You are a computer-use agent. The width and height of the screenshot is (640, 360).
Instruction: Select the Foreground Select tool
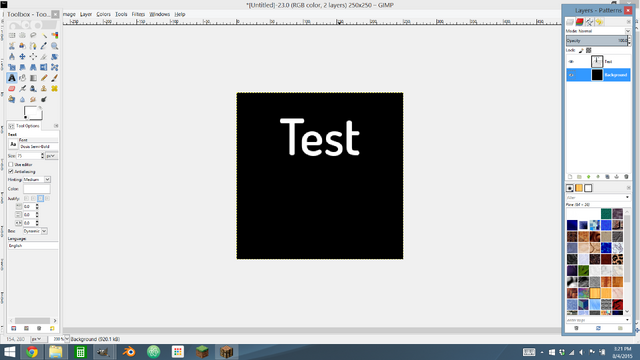pos(22,46)
